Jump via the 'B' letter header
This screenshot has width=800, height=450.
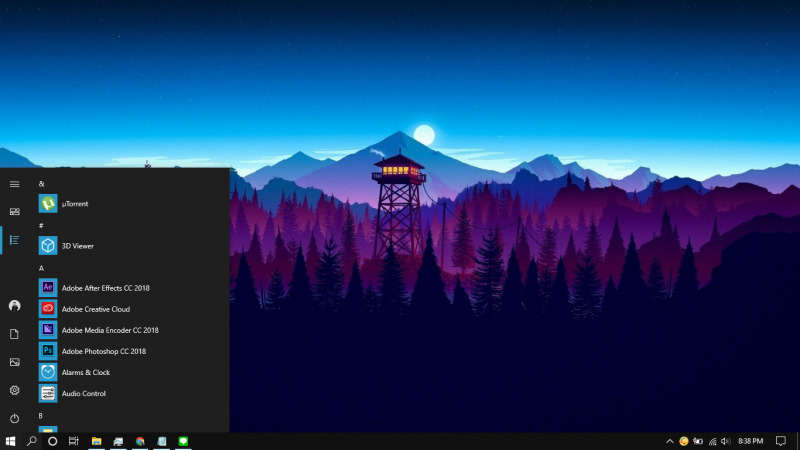tap(41, 416)
